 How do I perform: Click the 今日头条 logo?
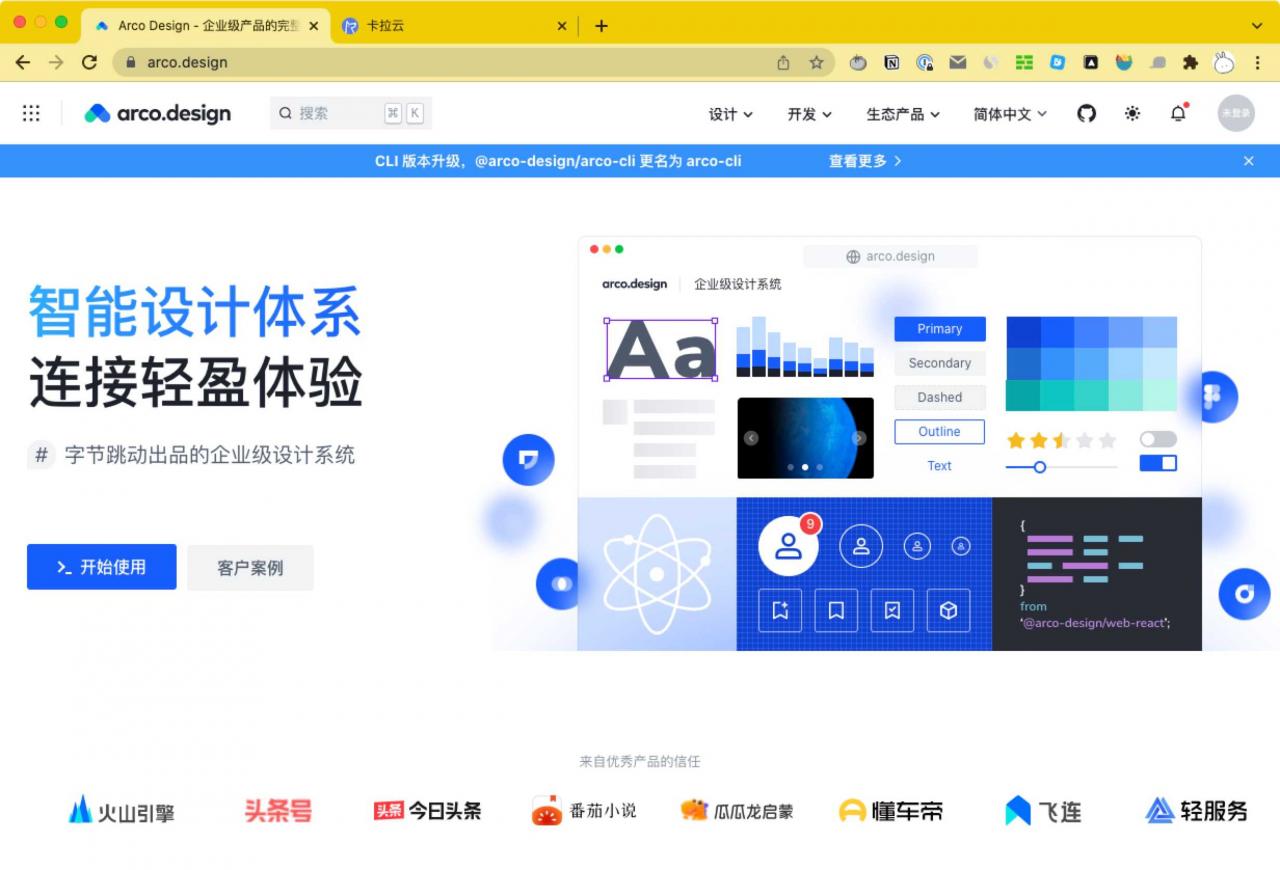(427, 810)
